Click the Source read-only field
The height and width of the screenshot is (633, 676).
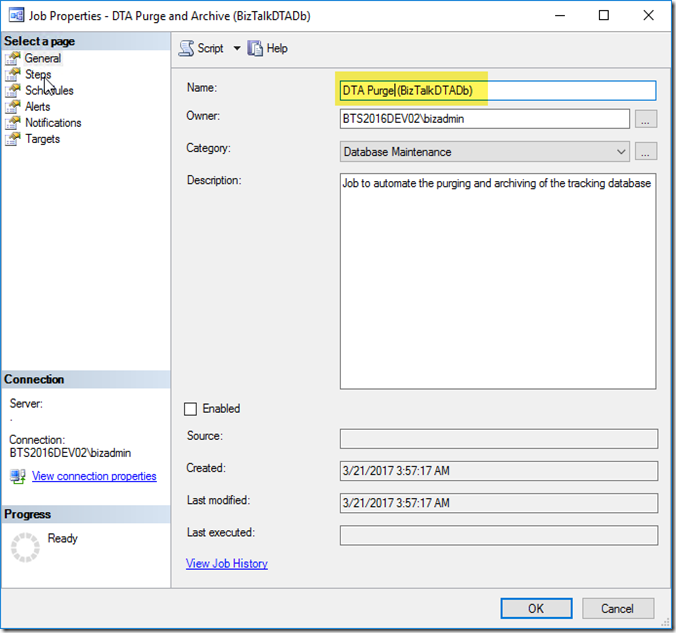click(499, 439)
